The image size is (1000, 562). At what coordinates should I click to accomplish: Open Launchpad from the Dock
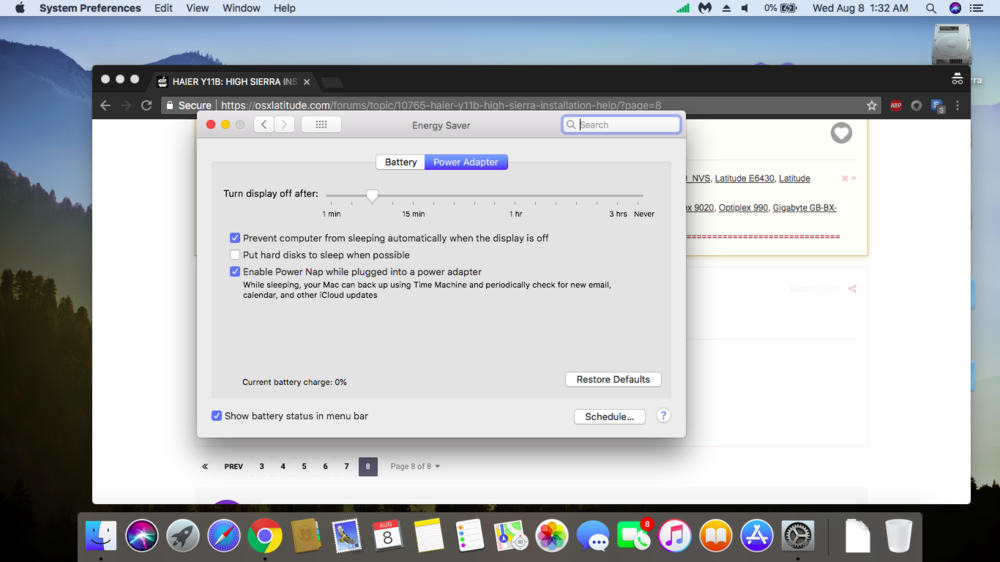point(182,536)
